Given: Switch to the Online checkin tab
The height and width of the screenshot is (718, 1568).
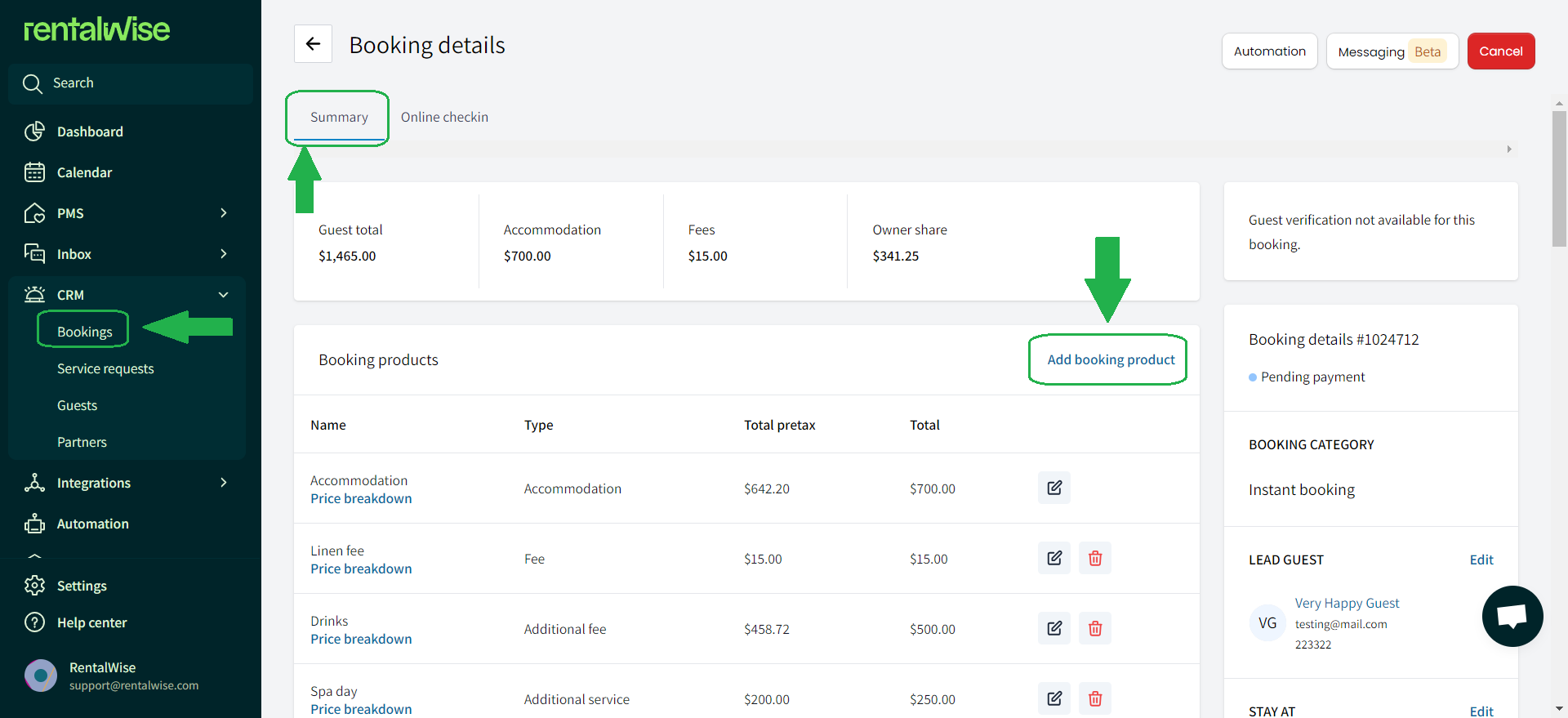Looking at the screenshot, I should coord(444,117).
